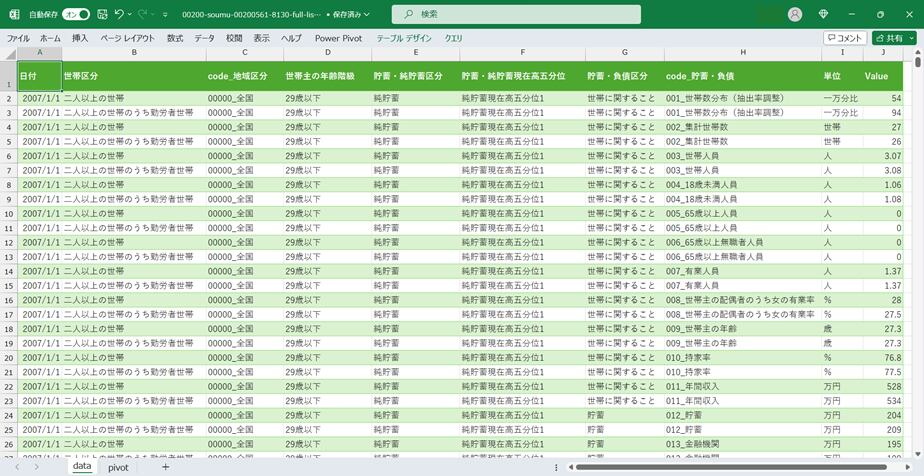Open the 挿入 ribbon tab
The image size is (924, 476).
pos(80,38)
